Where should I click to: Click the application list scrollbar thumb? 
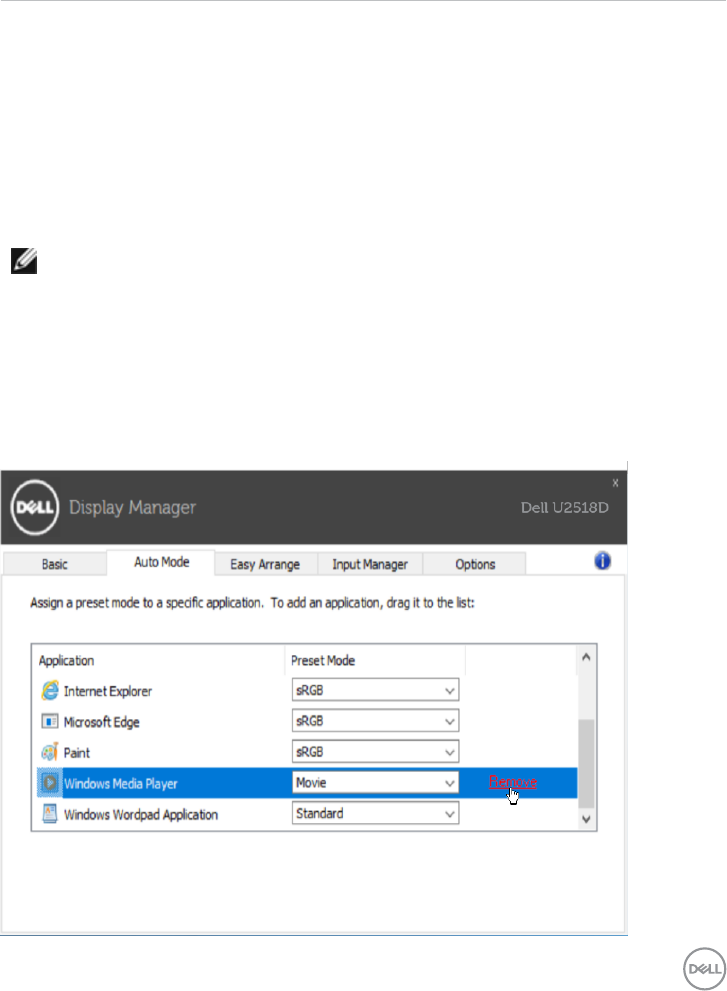(586, 763)
